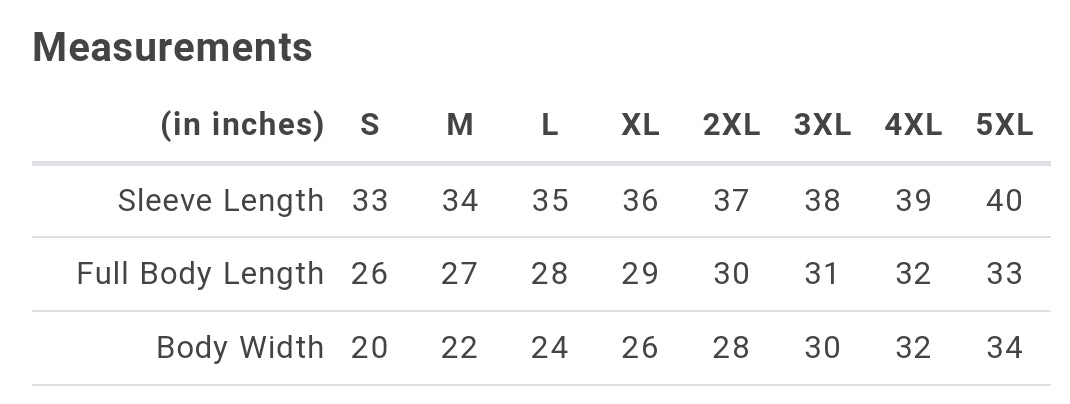Click the Measurements heading
Image resolution: width=1070 pixels, height=404 pixels.
(173, 47)
